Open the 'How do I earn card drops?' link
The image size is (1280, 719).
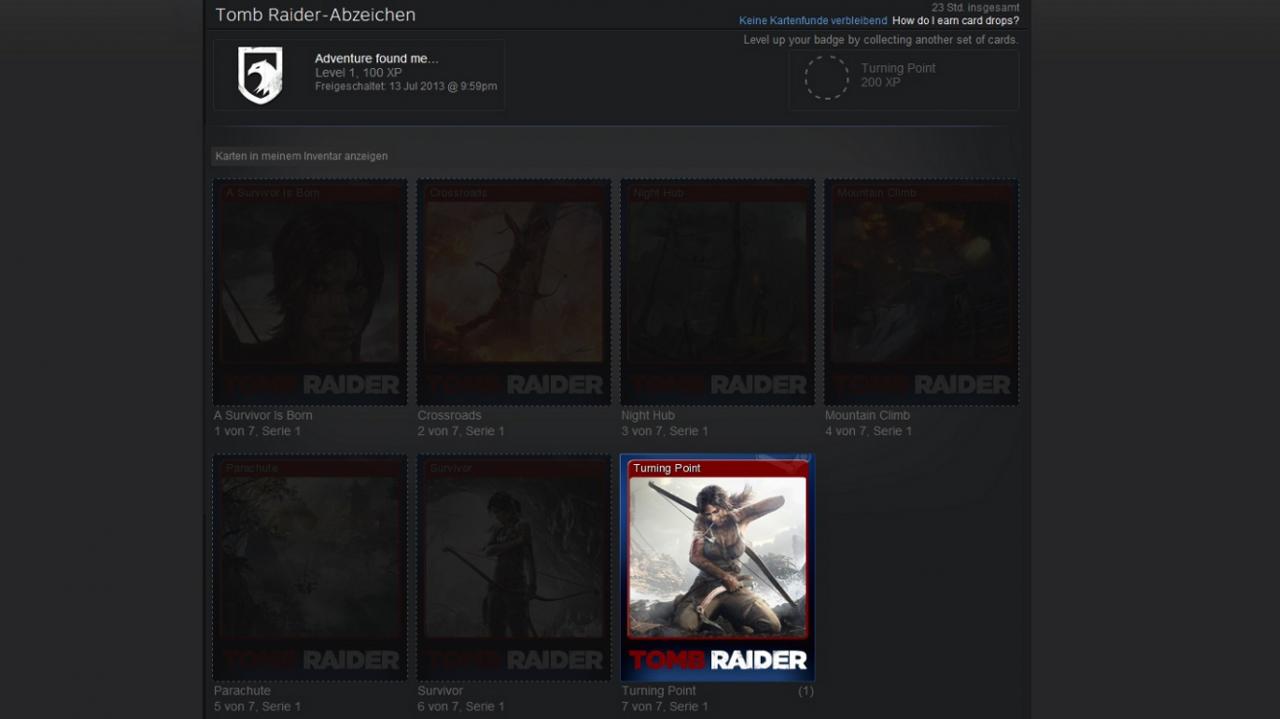pyautogui.click(x=955, y=21)
